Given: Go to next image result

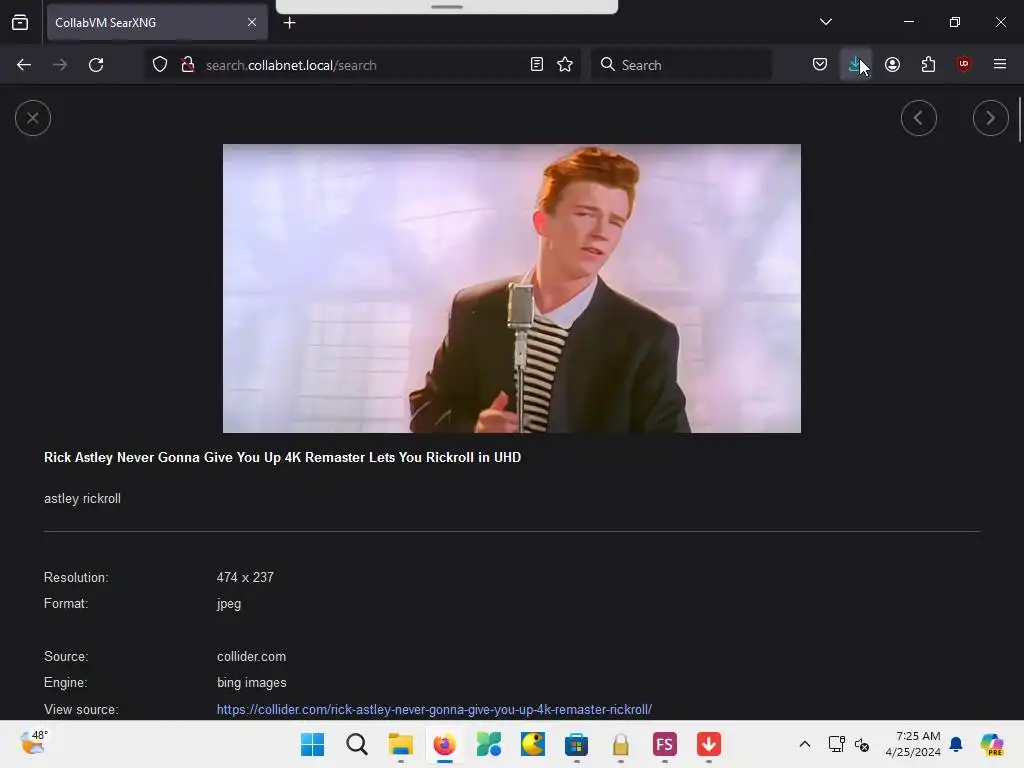Looking at the screenshot, I should coord(990,118).
